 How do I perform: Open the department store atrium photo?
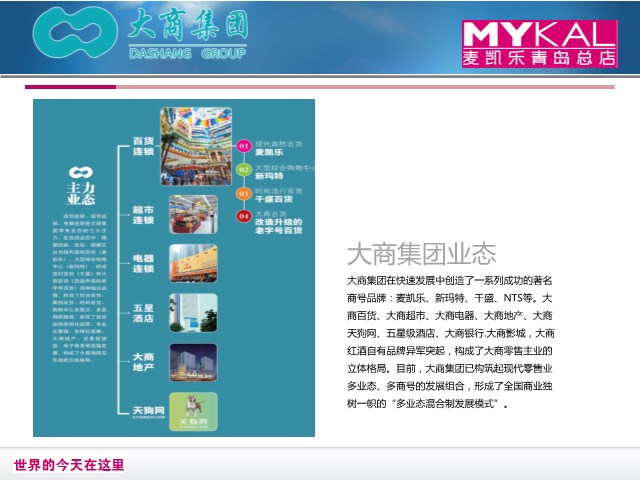pyautogui.click(x=196, y=147)
